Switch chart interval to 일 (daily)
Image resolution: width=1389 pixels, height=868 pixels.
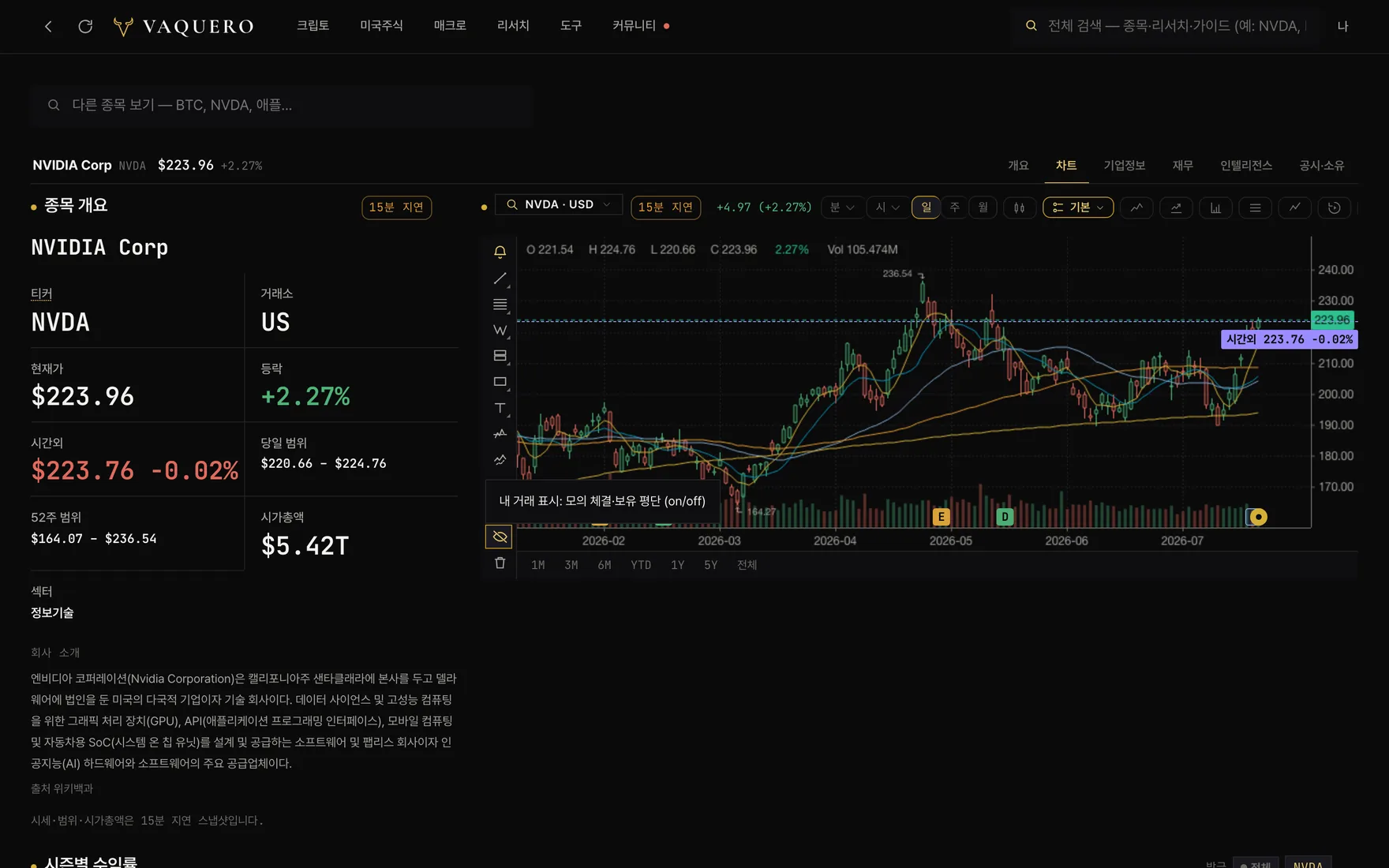pyautogui.click(x=926, y=208)
